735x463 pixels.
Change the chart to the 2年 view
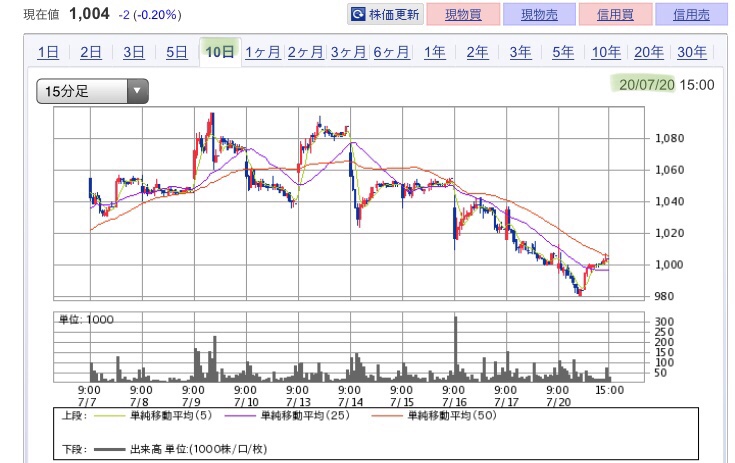click(x=477, y=52)
